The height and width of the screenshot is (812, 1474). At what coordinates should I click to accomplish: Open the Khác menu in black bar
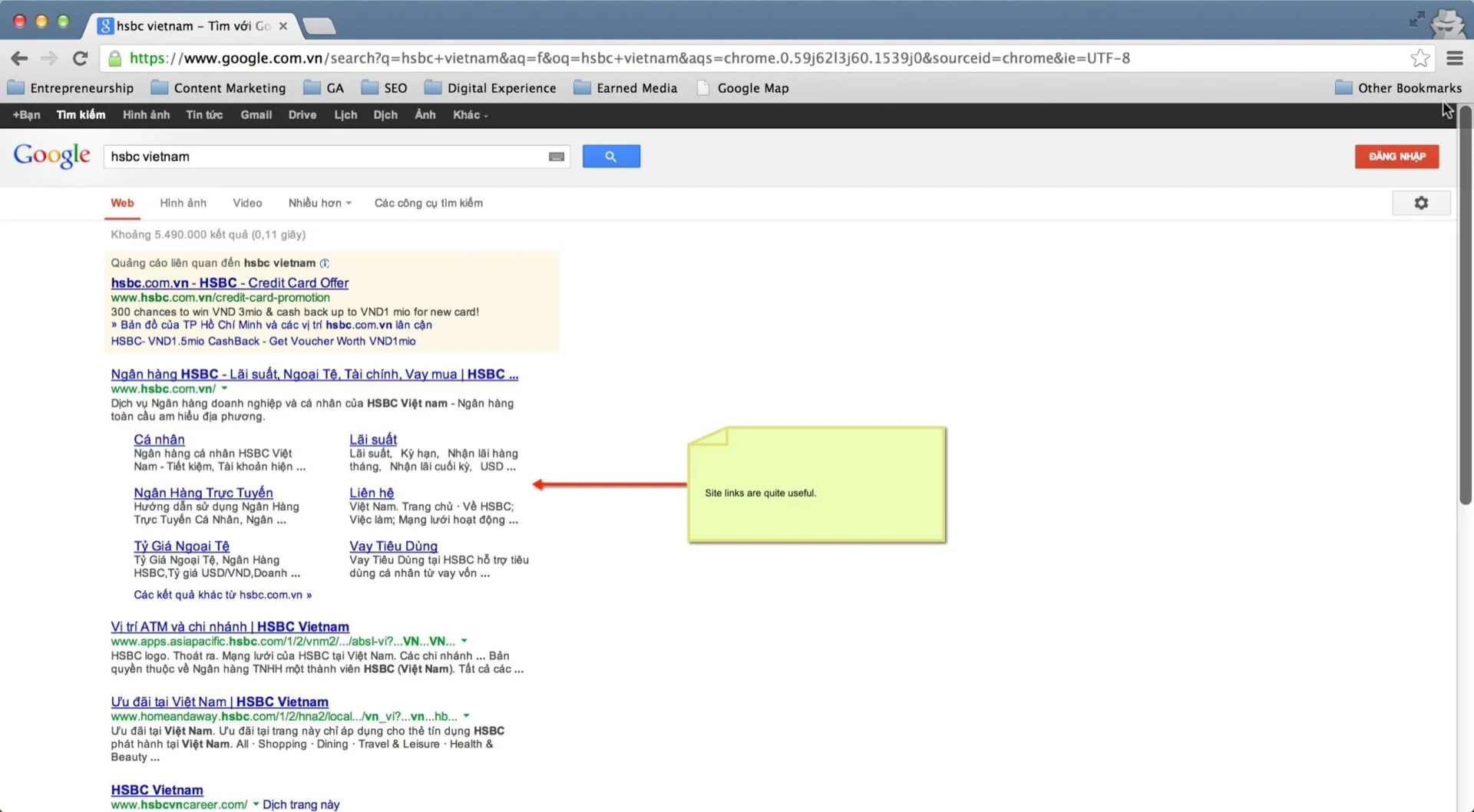[x=469, y=115]
